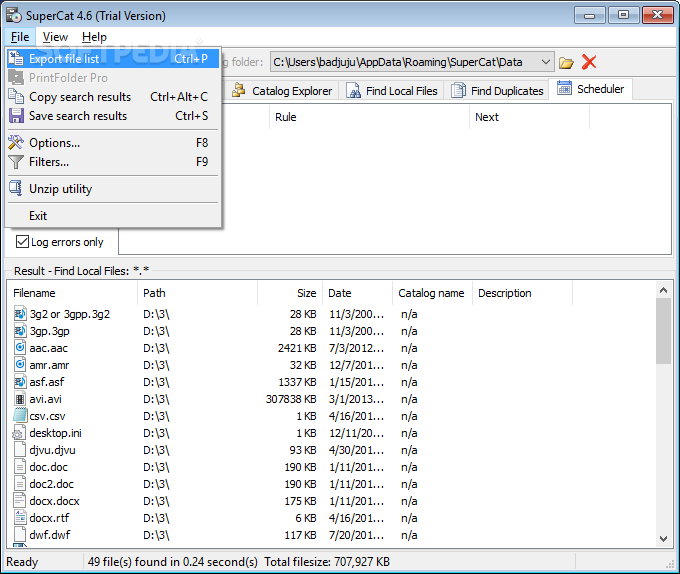Select Filters... menu entry

pyautogui.click(x=113, y=162)
